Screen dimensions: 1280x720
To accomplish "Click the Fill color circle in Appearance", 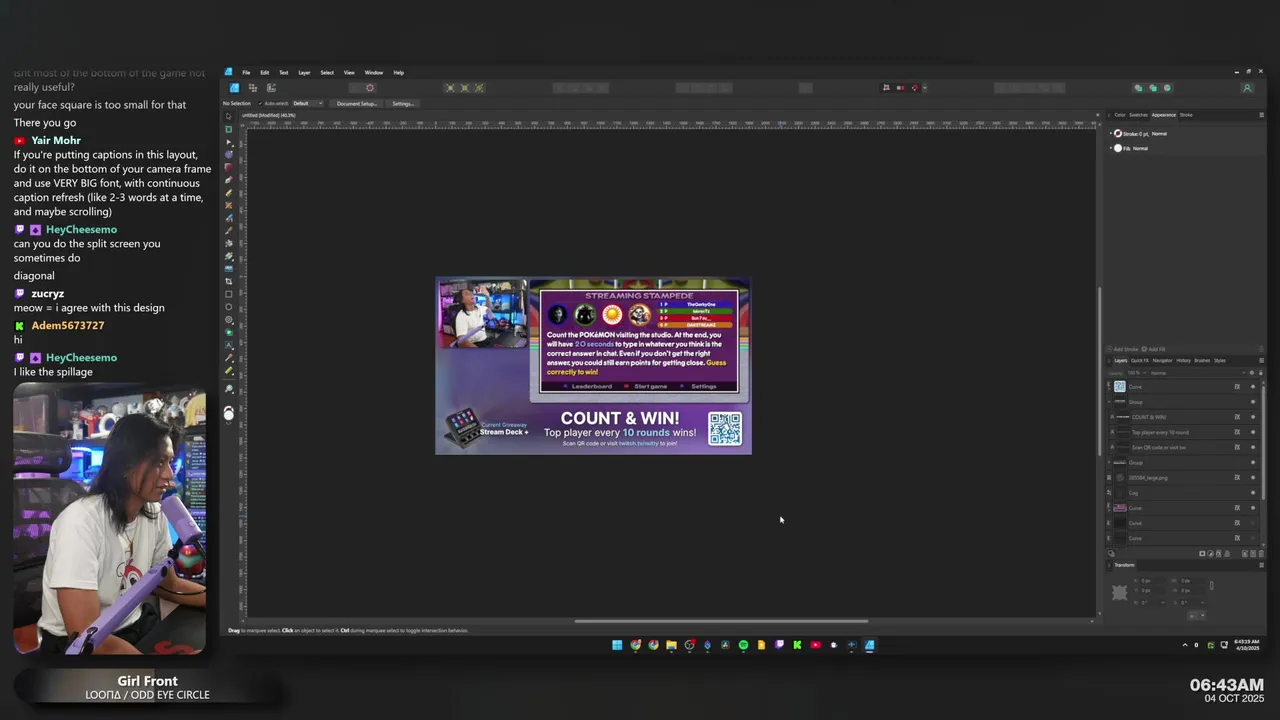I will click(x=1118, y=148).
